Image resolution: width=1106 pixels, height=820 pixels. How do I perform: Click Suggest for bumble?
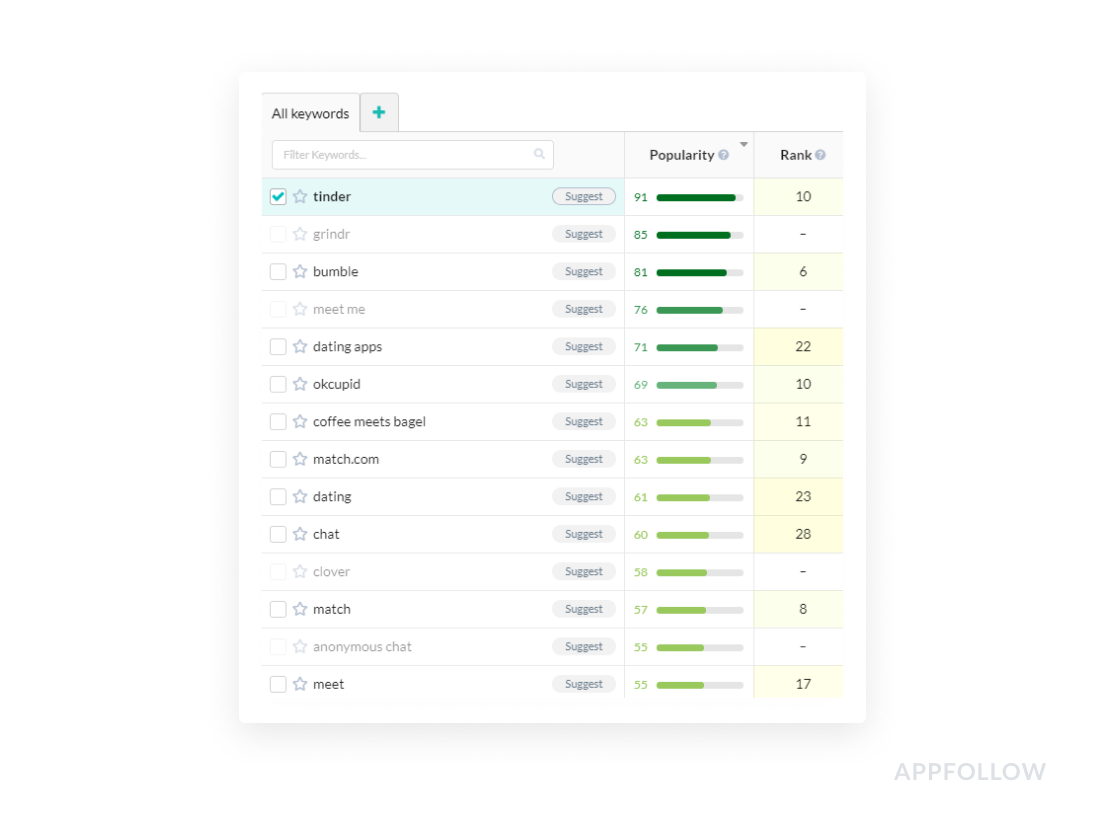tap(583, 271)
